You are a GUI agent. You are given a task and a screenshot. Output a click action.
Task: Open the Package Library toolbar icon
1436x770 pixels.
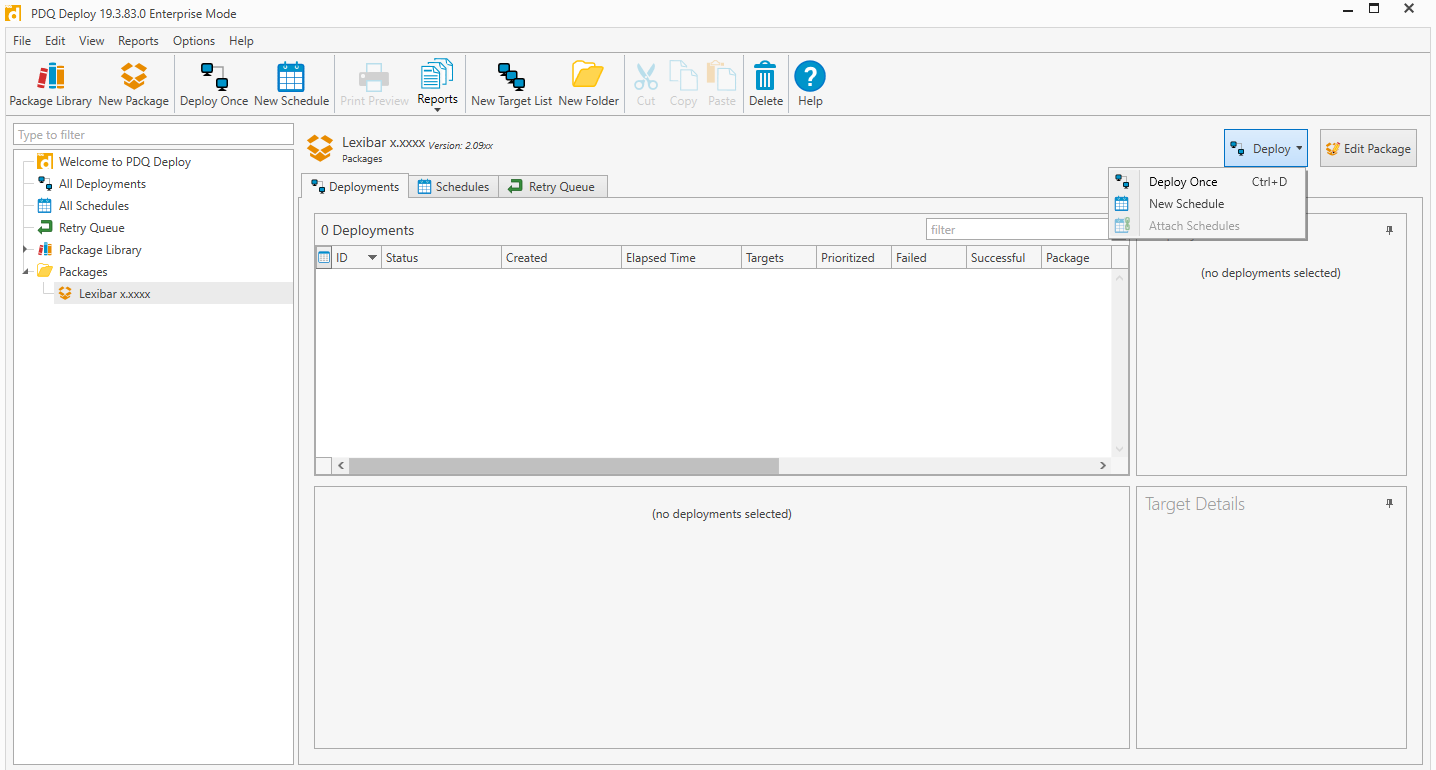coord(50,84)
